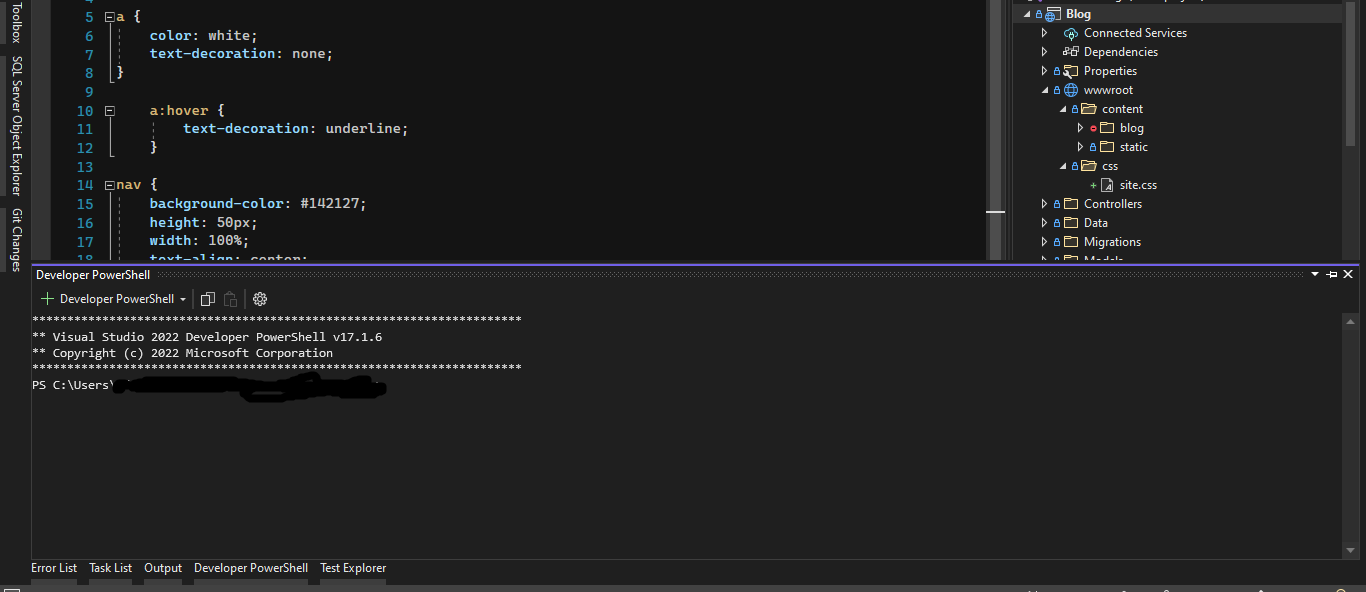Click the copy icon in PowerShell toolbar
1366x592 pixels.
[x=208, y=299]
